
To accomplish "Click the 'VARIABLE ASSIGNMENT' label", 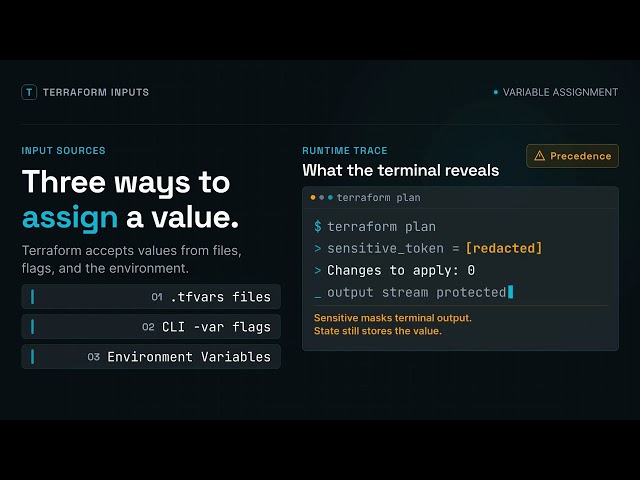I will 560,92.
